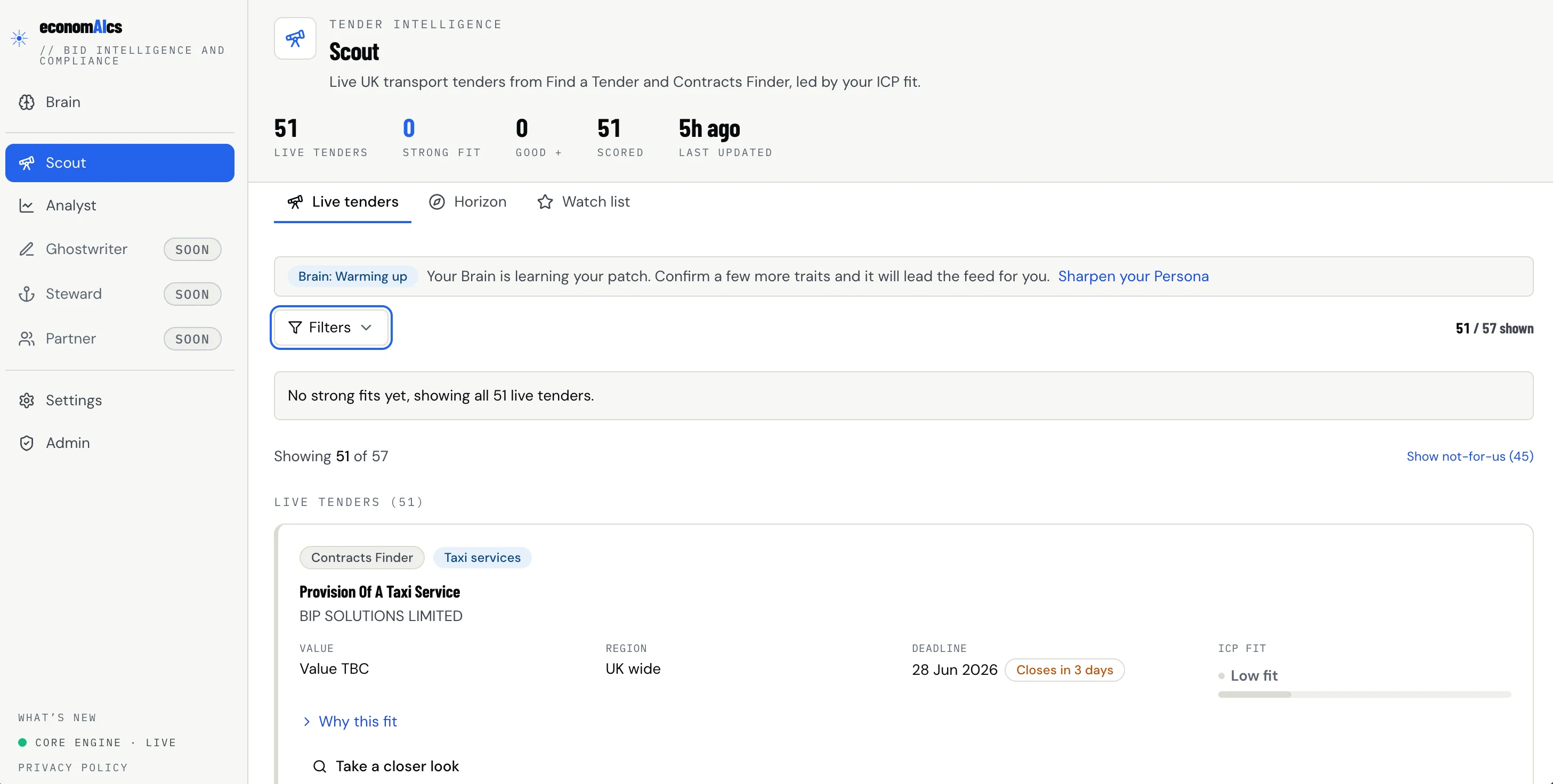
Task: Click the Showing 51 of 57 text
Action: pyautogui.click(x=331, y=456)
